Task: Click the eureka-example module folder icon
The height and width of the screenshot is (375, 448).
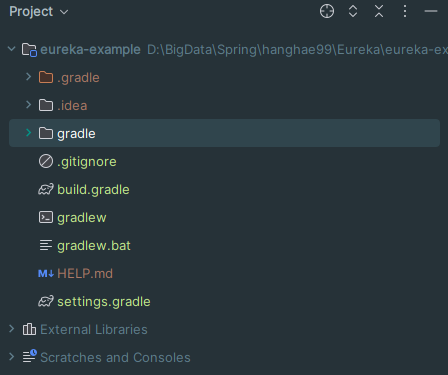Action: [29, 50]
